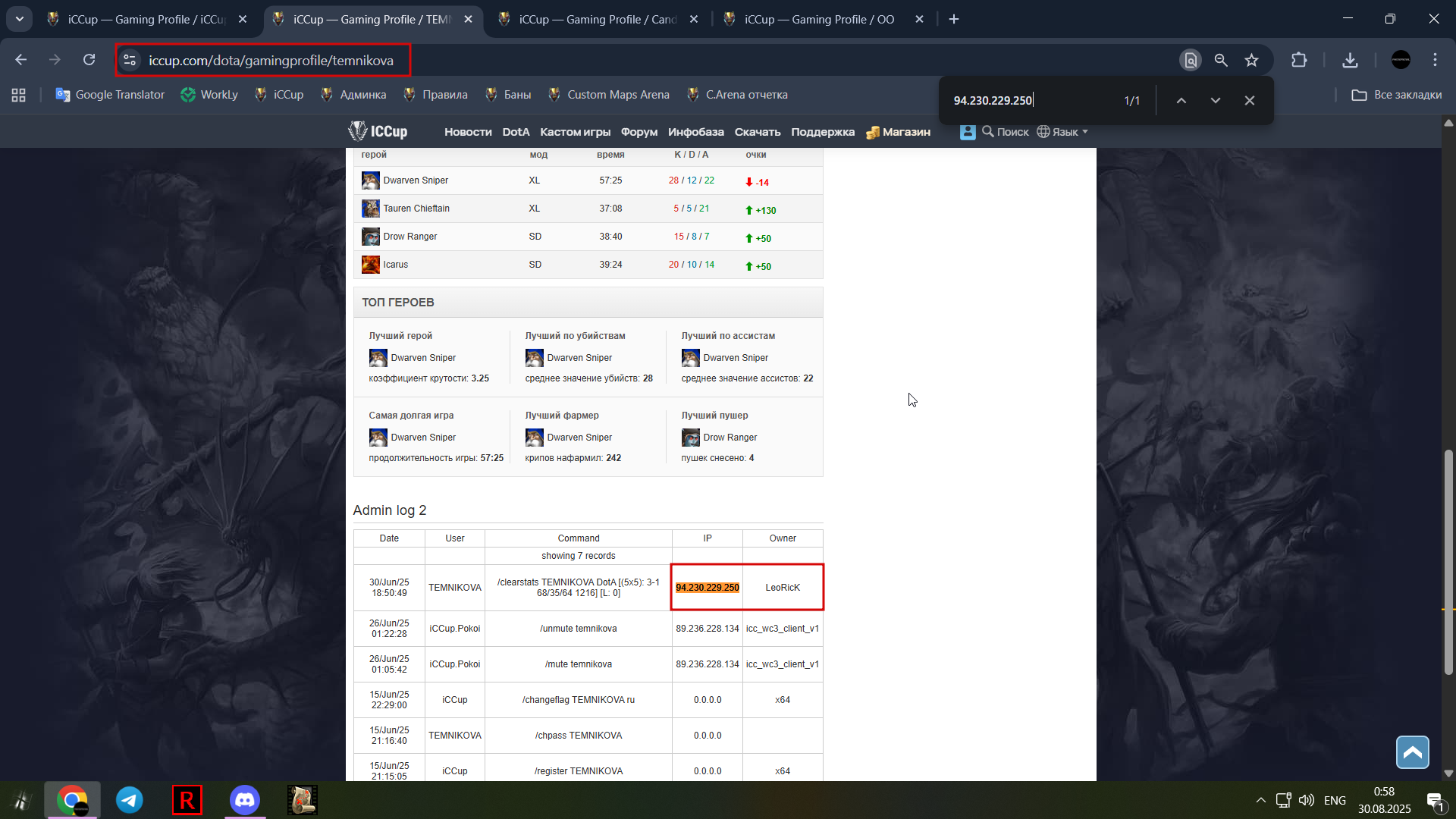This screenshot has height=819, width=1456.
Task: Open the Extensions puzzle icon
Action: click(1299, 60)
